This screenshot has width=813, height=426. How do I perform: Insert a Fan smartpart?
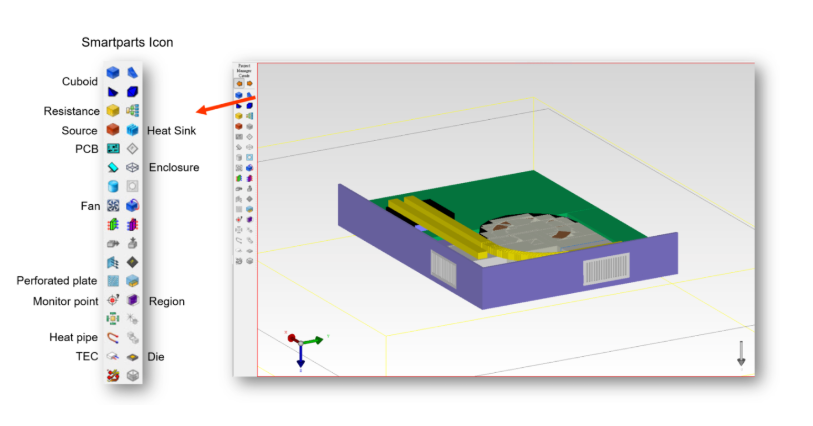(x=113, y=206)
